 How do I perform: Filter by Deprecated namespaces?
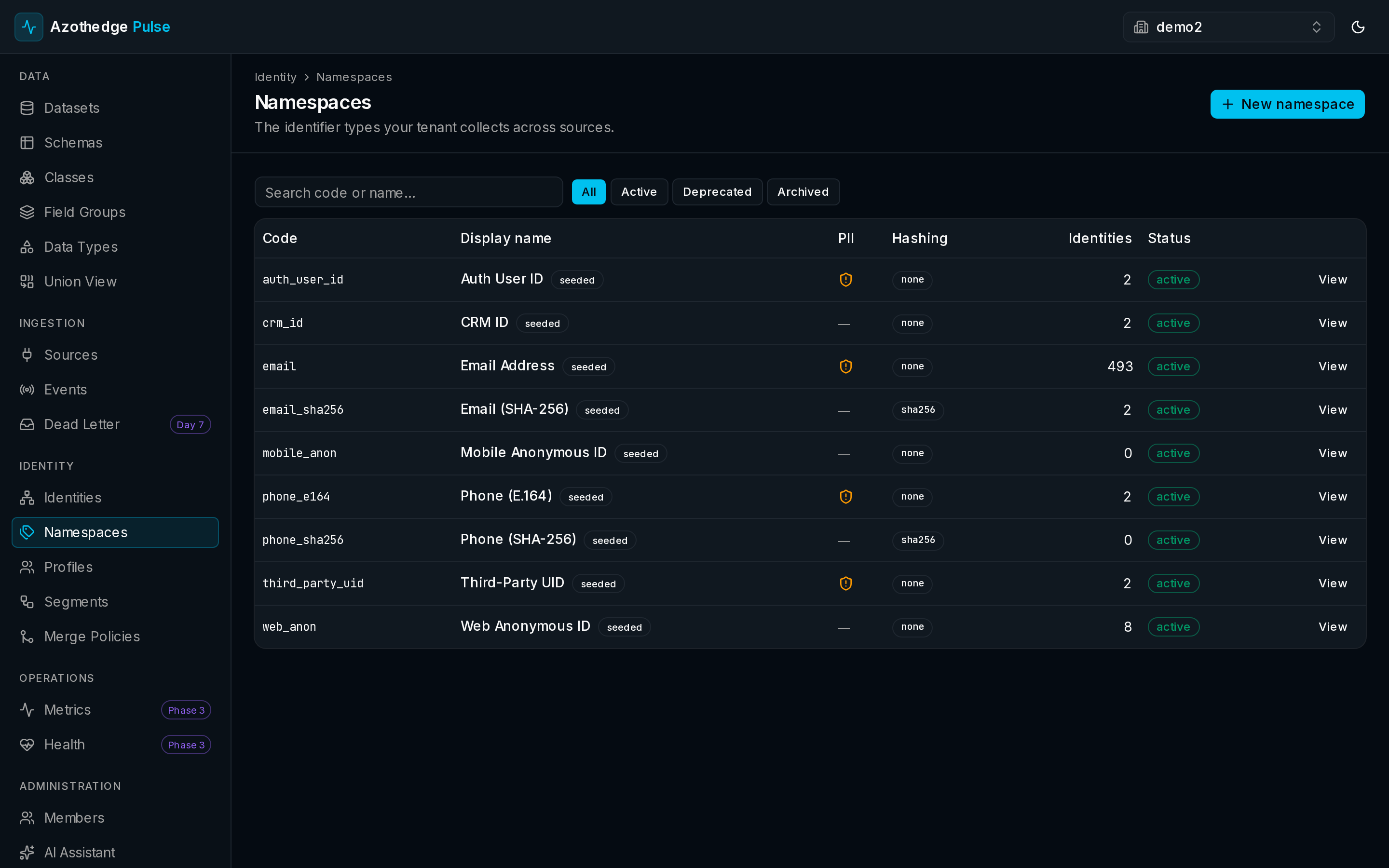click(717, 192)
